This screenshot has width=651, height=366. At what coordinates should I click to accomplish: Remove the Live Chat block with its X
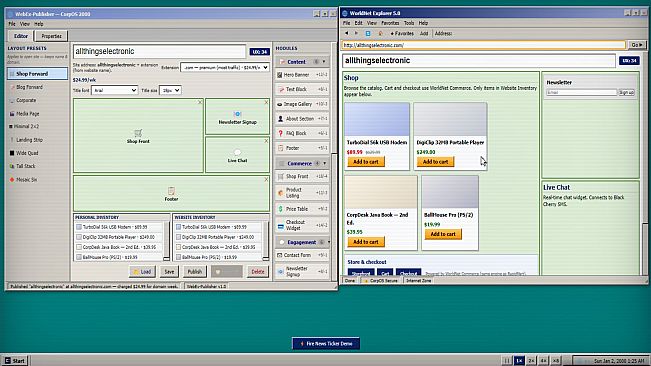click(266, 141)
